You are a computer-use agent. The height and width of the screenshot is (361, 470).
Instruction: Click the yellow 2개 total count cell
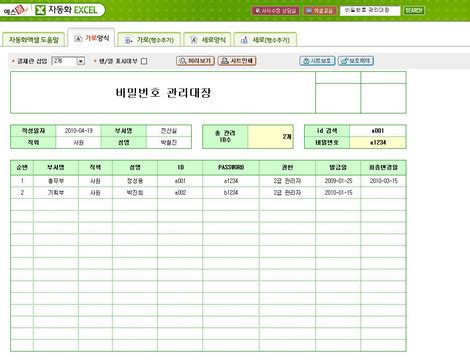(270, 136)
